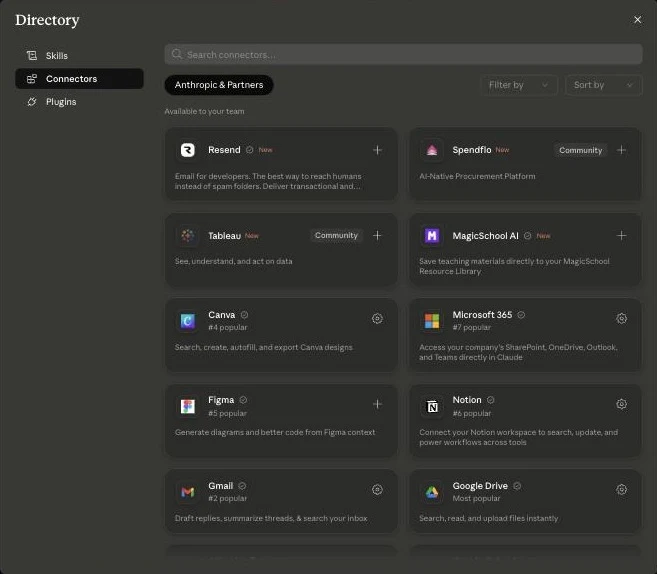Click the Resend logo icon
Viewport: 657px width, 574px height.
point(188,150)
